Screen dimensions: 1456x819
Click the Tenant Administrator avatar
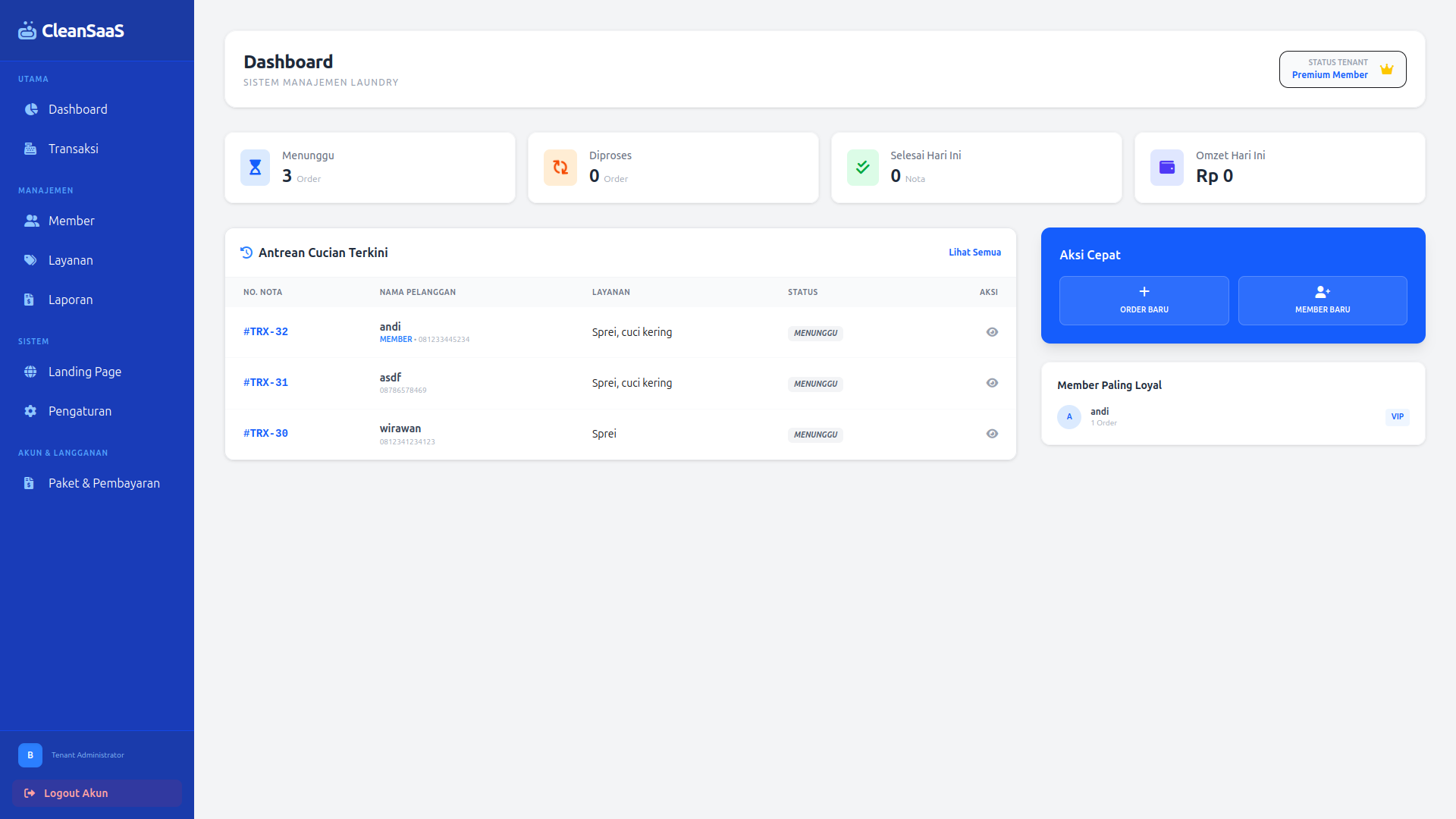pos(30,755)
